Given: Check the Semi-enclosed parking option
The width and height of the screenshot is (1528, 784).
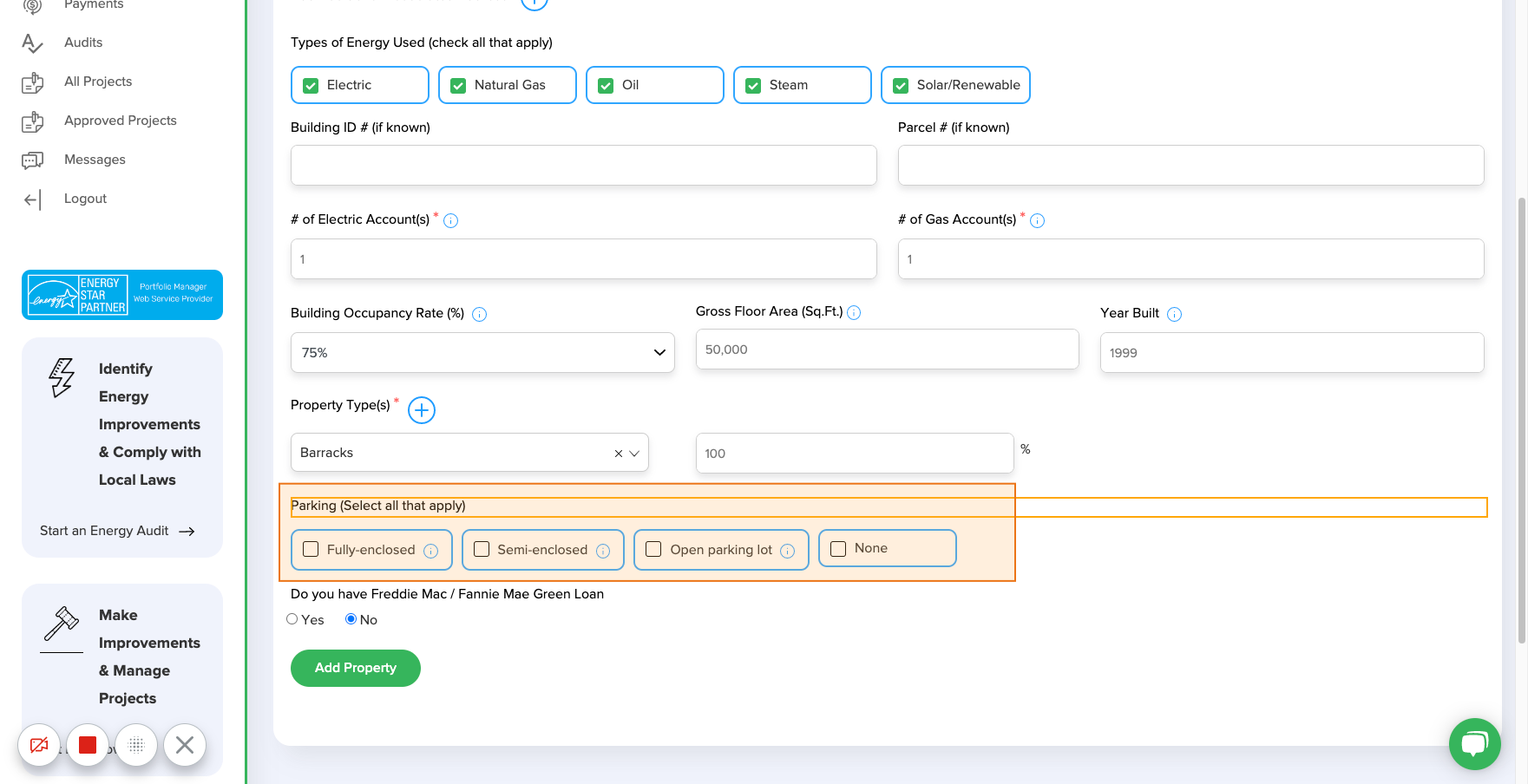Looking at the screenshot, I should [482, 550].
